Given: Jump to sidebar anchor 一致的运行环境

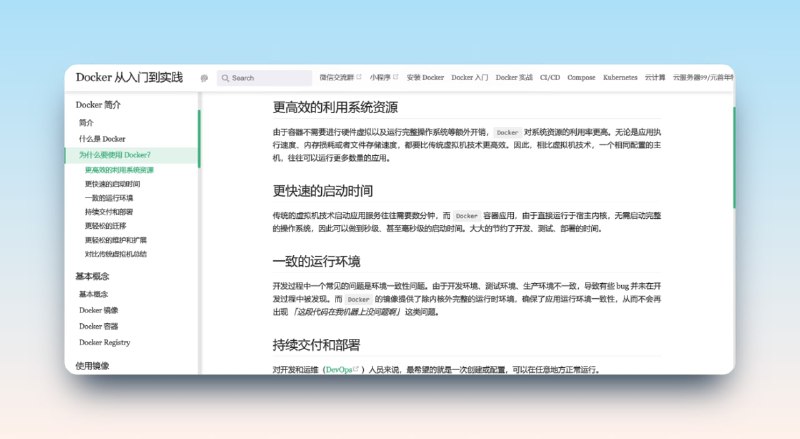Looking at the screenshot, I should (109, 198).
